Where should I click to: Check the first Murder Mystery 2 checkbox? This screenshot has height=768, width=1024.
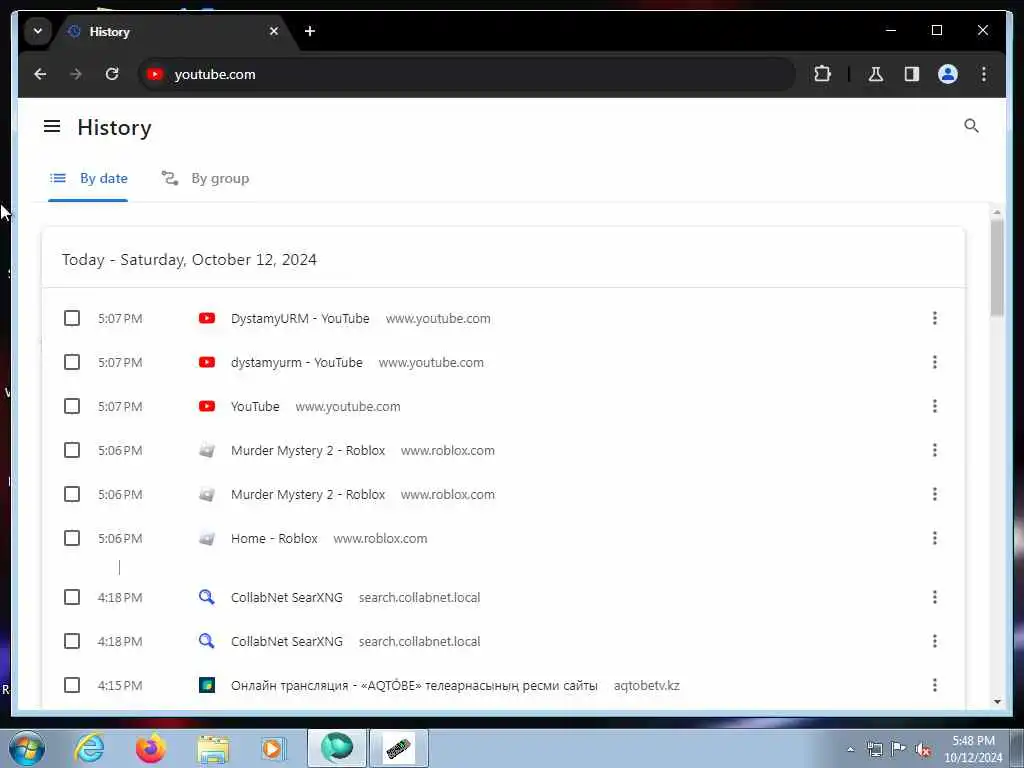pos(72,450)
